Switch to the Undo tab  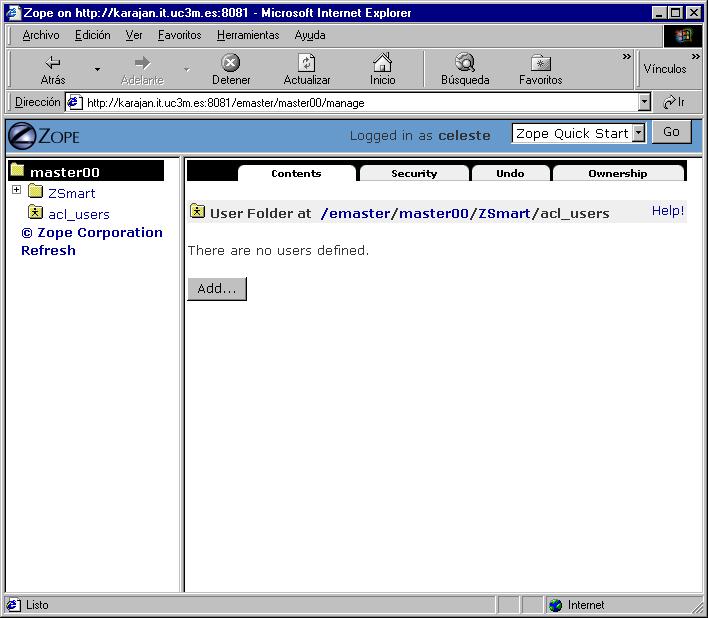(x=510, y=173)
